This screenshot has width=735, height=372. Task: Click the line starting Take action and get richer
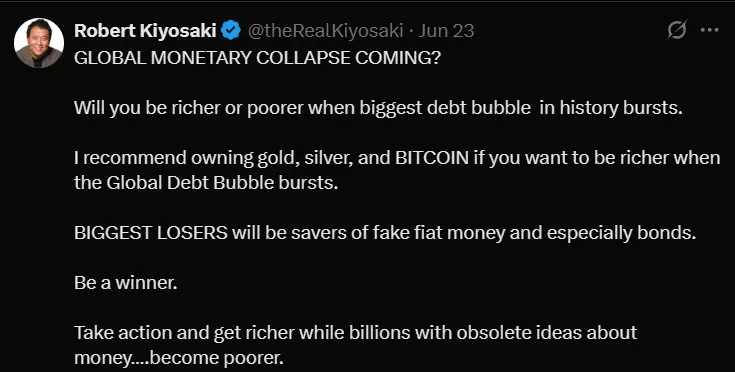pyautogui.click(x=355, y=333)
